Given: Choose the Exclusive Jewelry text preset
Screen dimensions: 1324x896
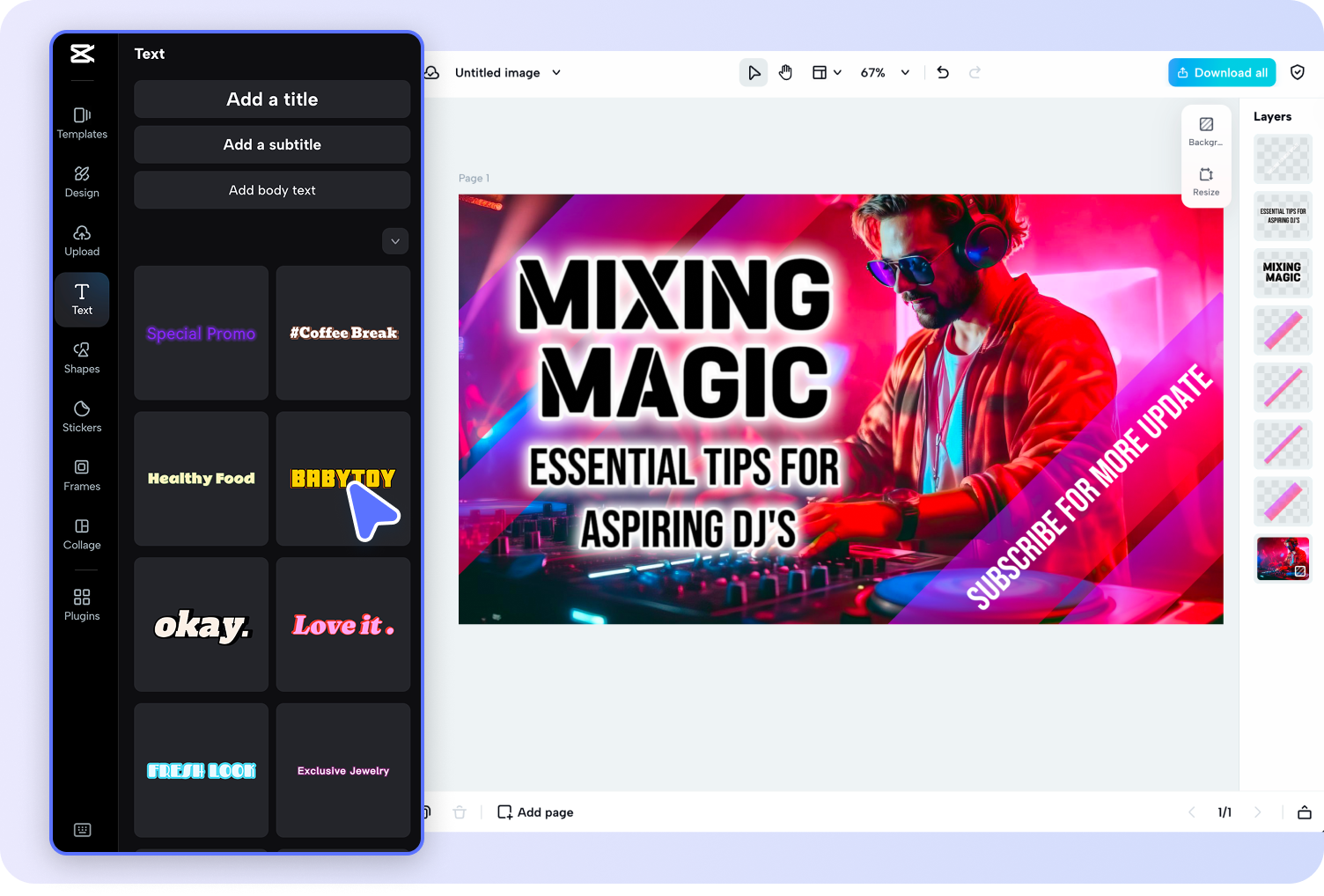Looking at the screenshot, I should 343,770.
